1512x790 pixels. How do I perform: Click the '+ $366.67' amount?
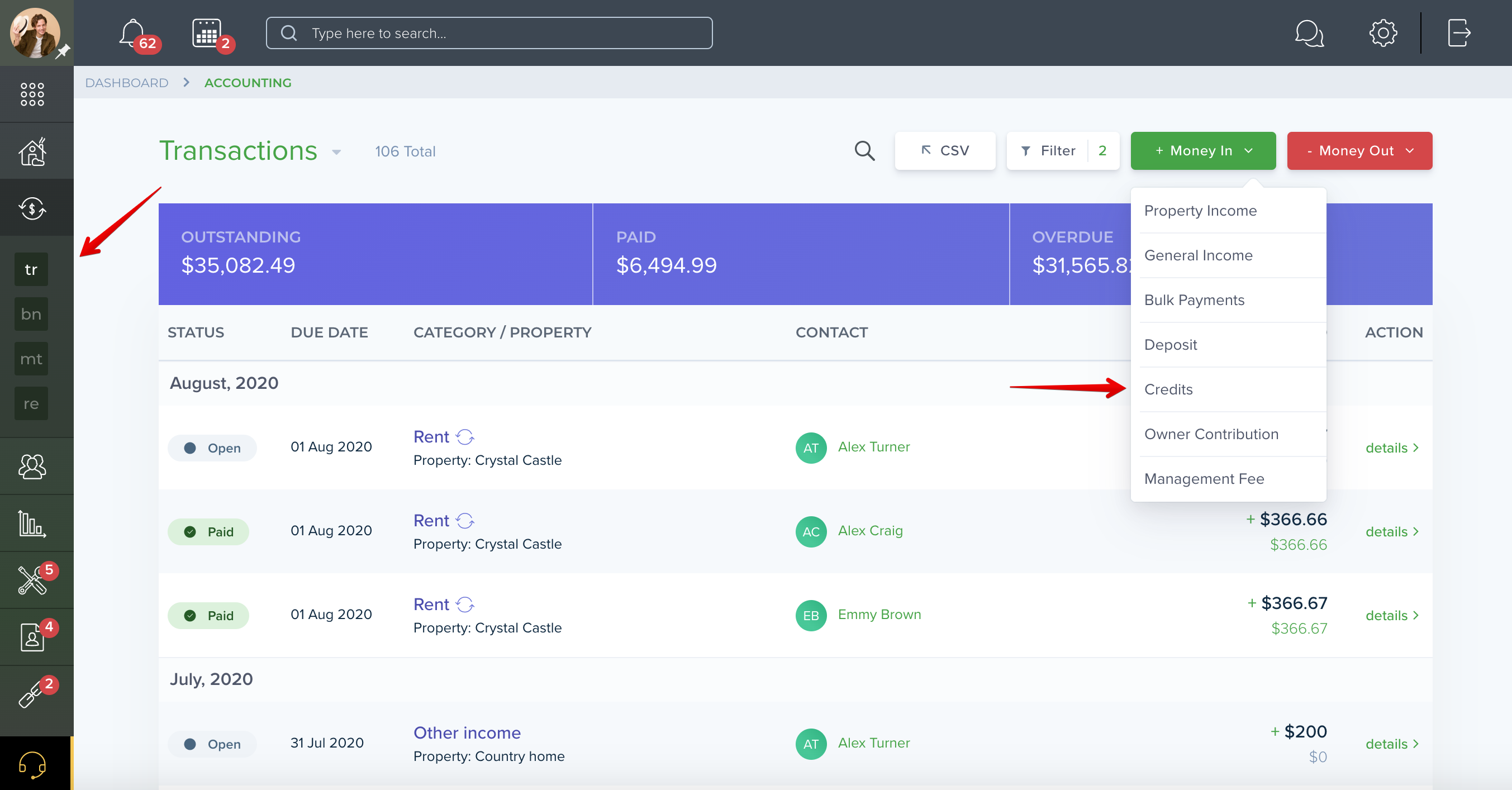1287,603
